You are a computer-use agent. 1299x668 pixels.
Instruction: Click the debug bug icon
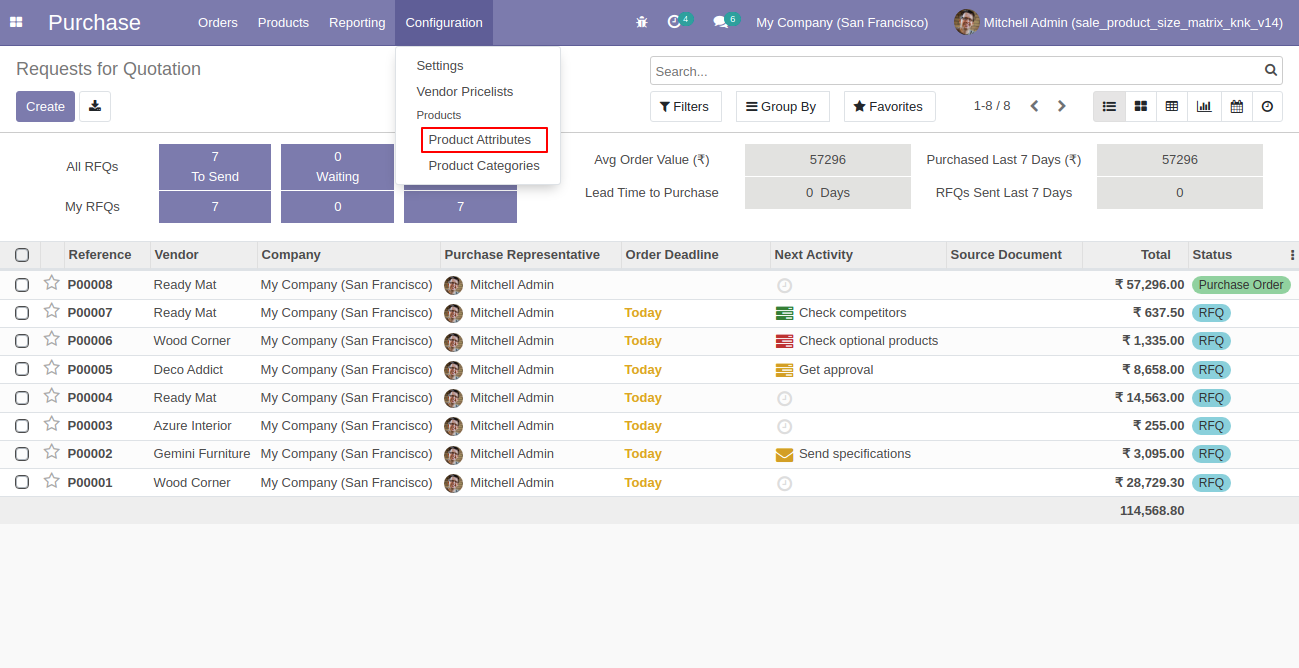(x=642, y=22)
